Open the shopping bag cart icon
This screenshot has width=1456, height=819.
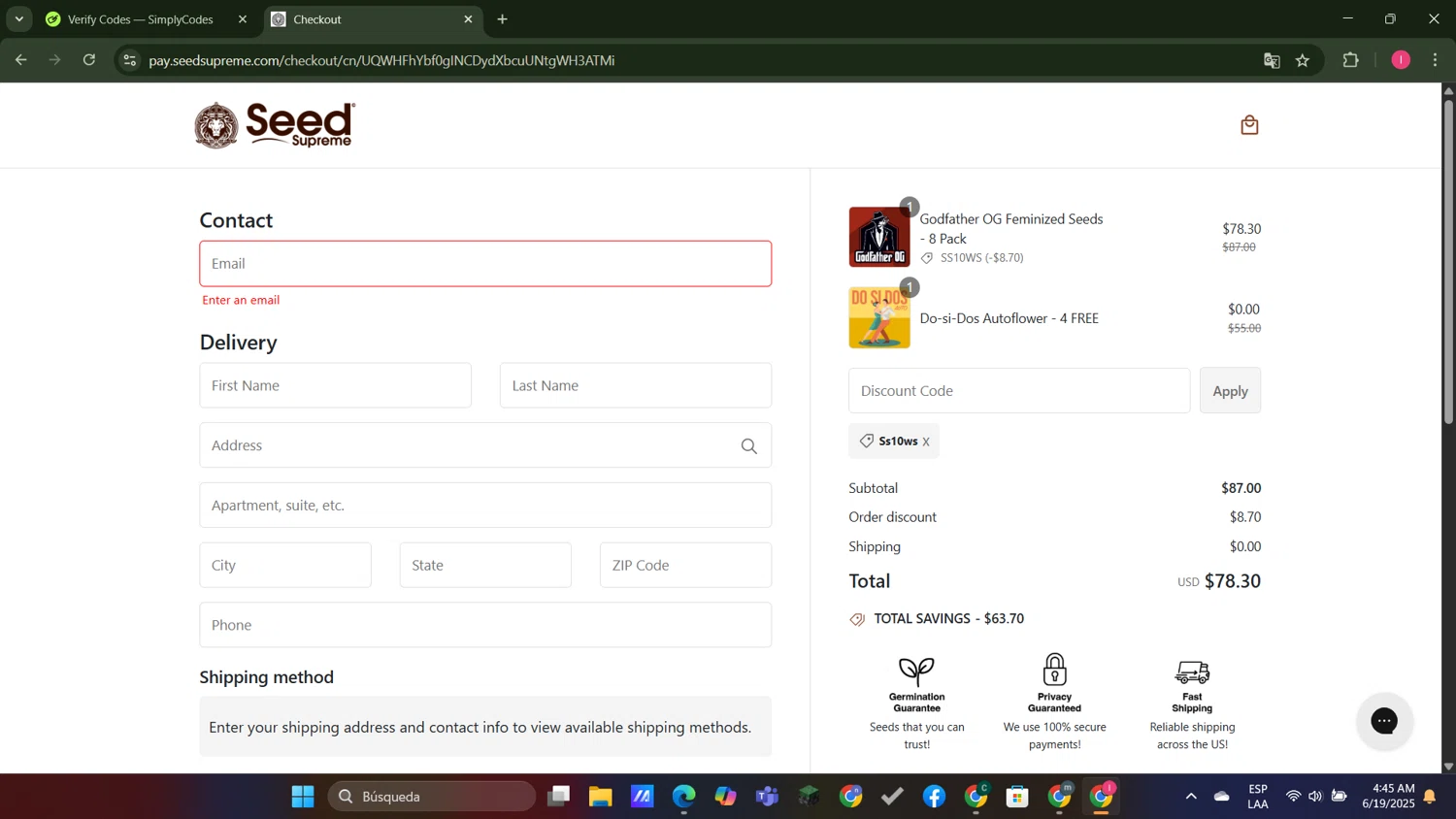(x=1249, y=125)
